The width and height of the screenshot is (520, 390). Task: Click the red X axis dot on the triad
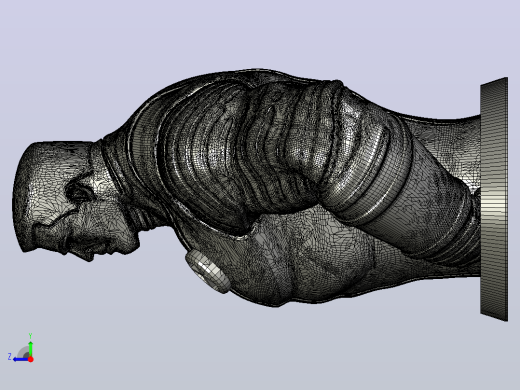click(x=31, y=359)
